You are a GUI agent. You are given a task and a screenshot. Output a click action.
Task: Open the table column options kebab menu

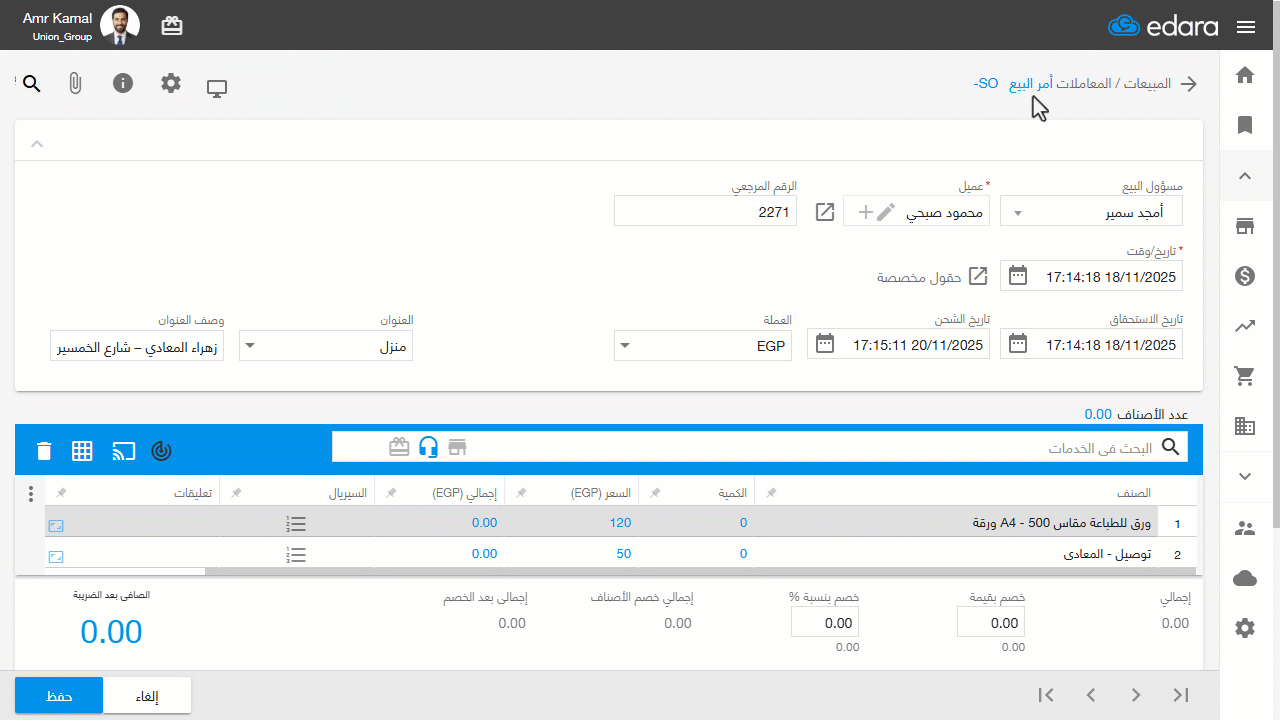click(x=31, y=494)
